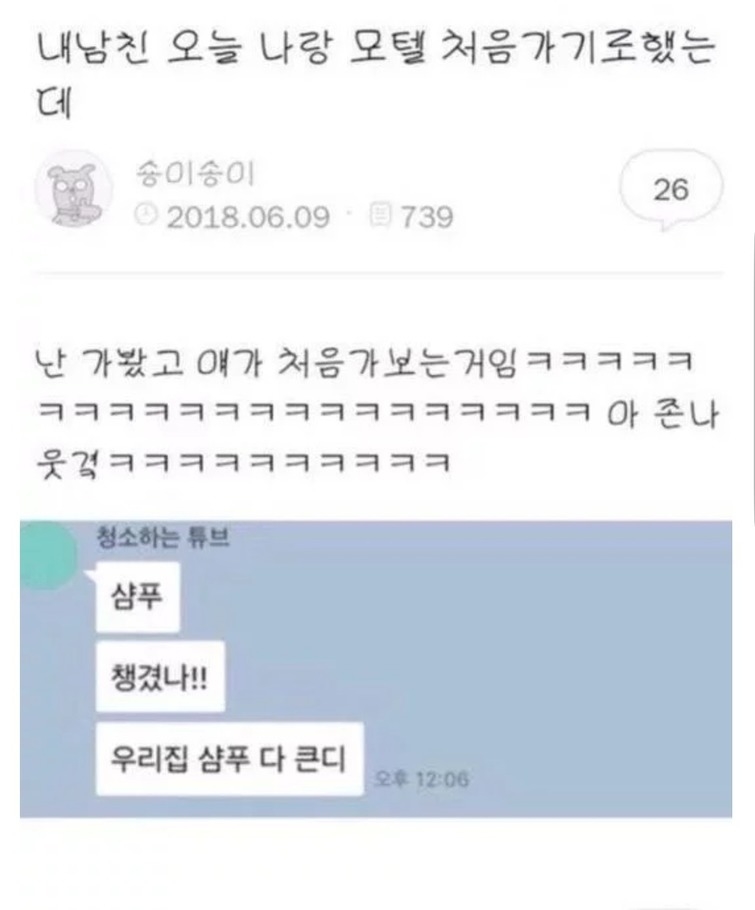Click the 아 존나 text in post body
The width and height of the screenshot is (755, 910).
[x=663, y=414]
